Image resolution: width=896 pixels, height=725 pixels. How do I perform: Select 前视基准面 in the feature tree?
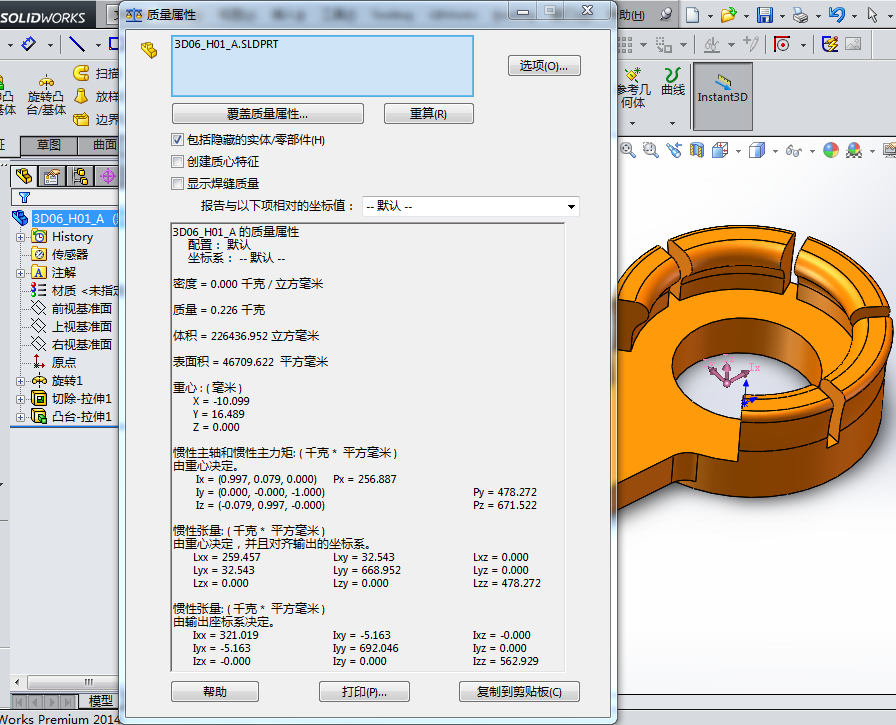click(x=81, y=308)
